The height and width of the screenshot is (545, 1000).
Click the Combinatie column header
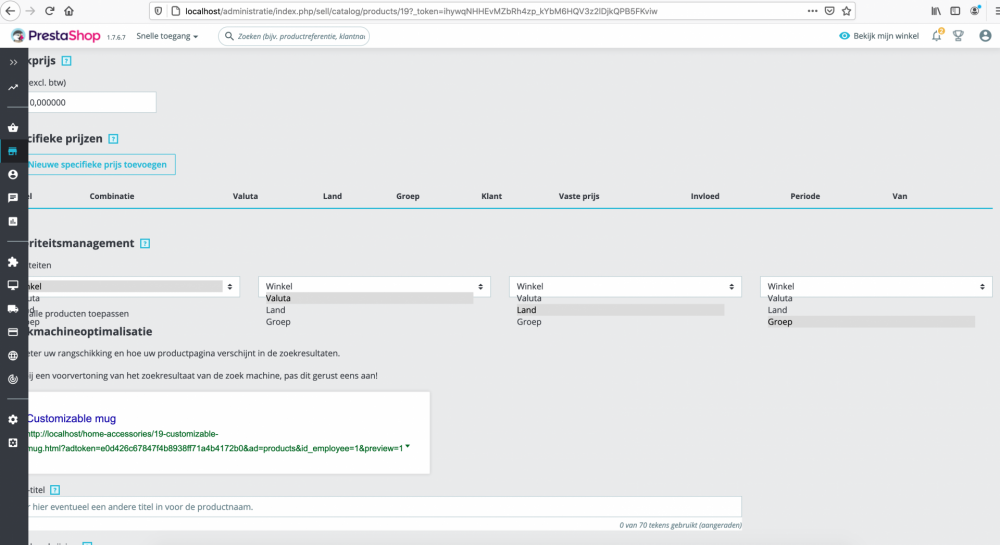coord(112,196)
